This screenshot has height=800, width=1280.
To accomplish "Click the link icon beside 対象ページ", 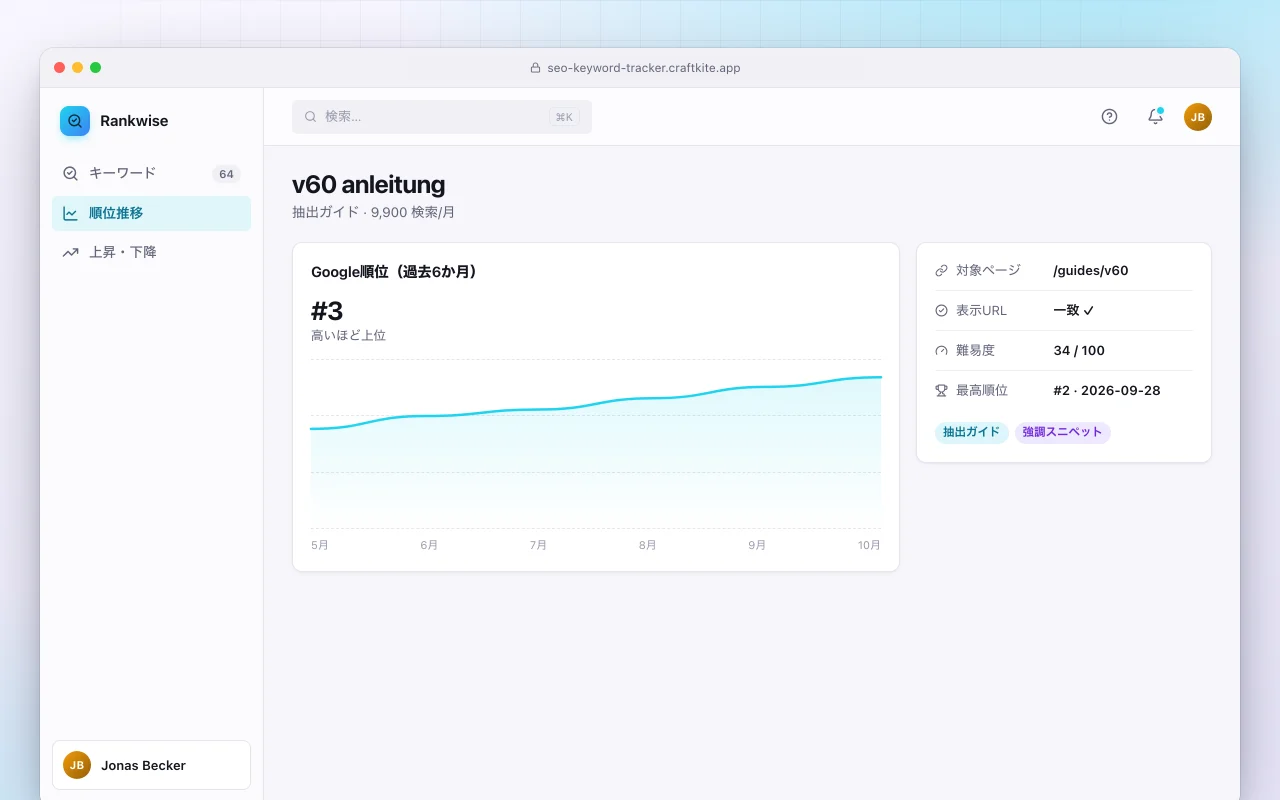I will (x=941, y=270).
